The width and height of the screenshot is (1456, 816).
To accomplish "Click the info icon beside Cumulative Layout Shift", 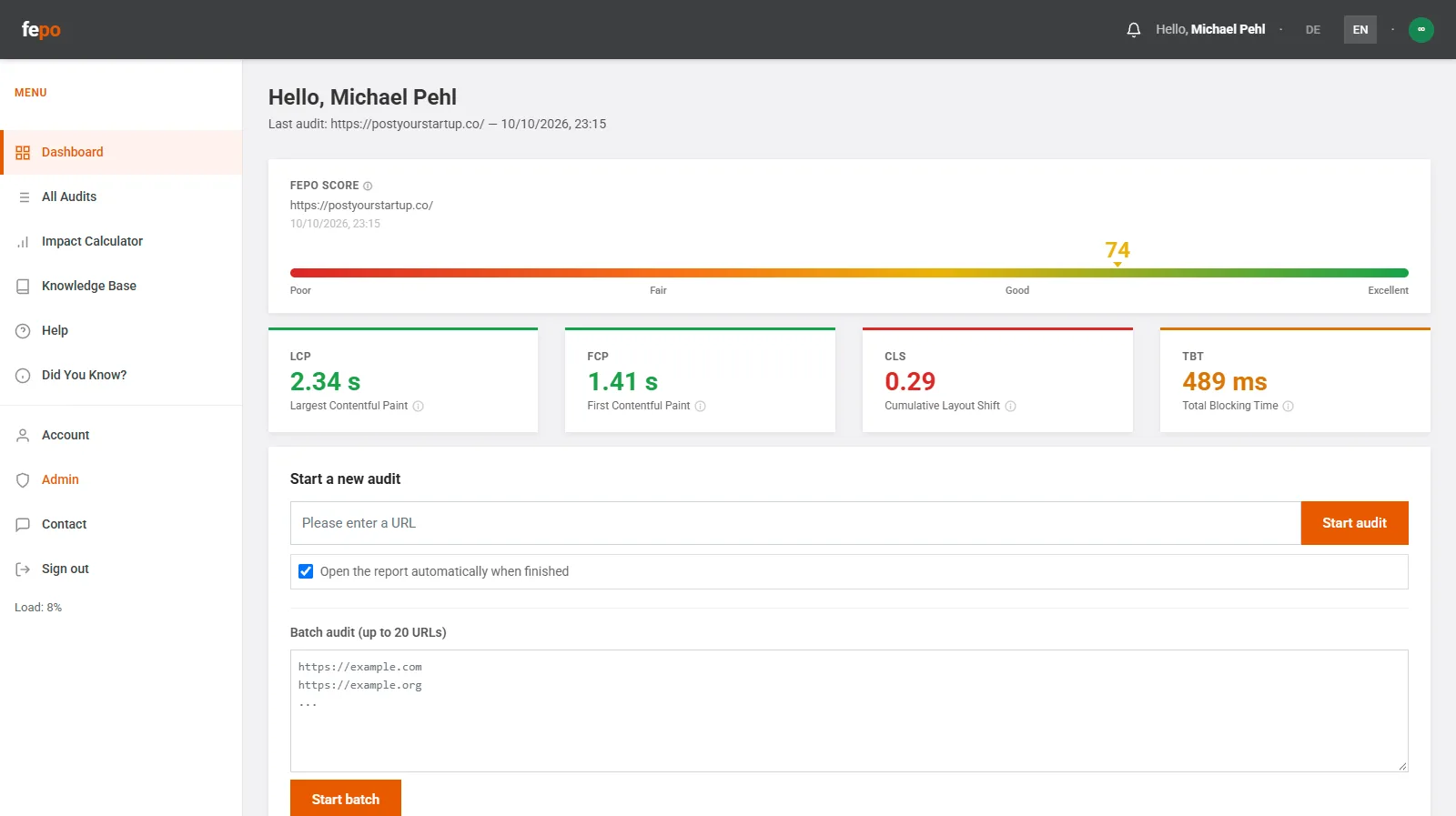I will 1010,407.
